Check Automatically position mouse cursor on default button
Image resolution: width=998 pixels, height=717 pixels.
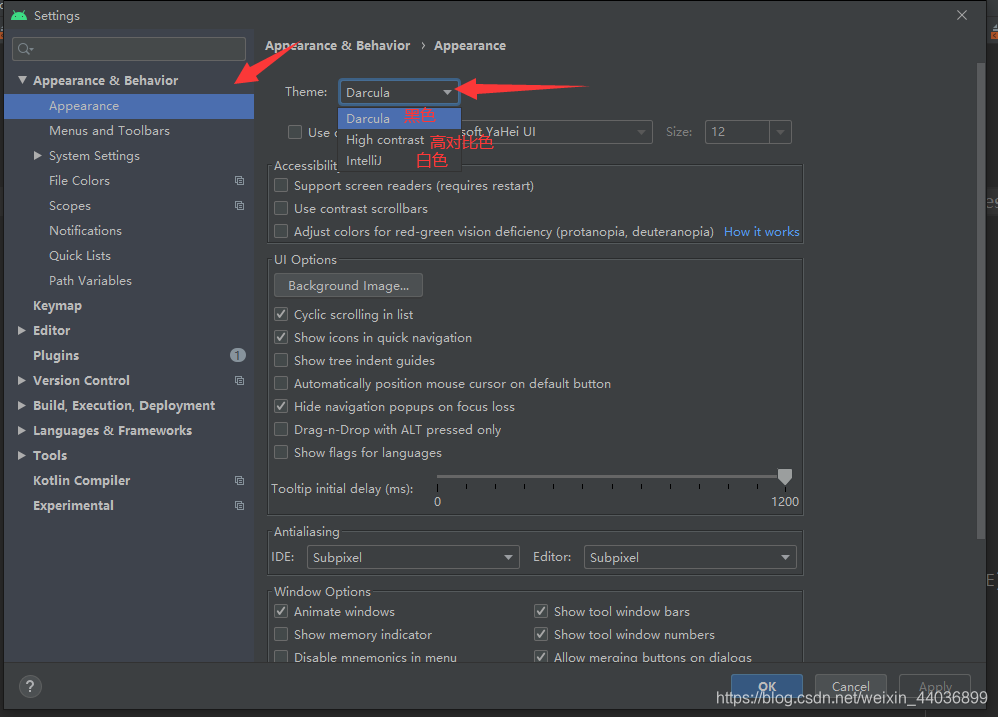(281, 383)
